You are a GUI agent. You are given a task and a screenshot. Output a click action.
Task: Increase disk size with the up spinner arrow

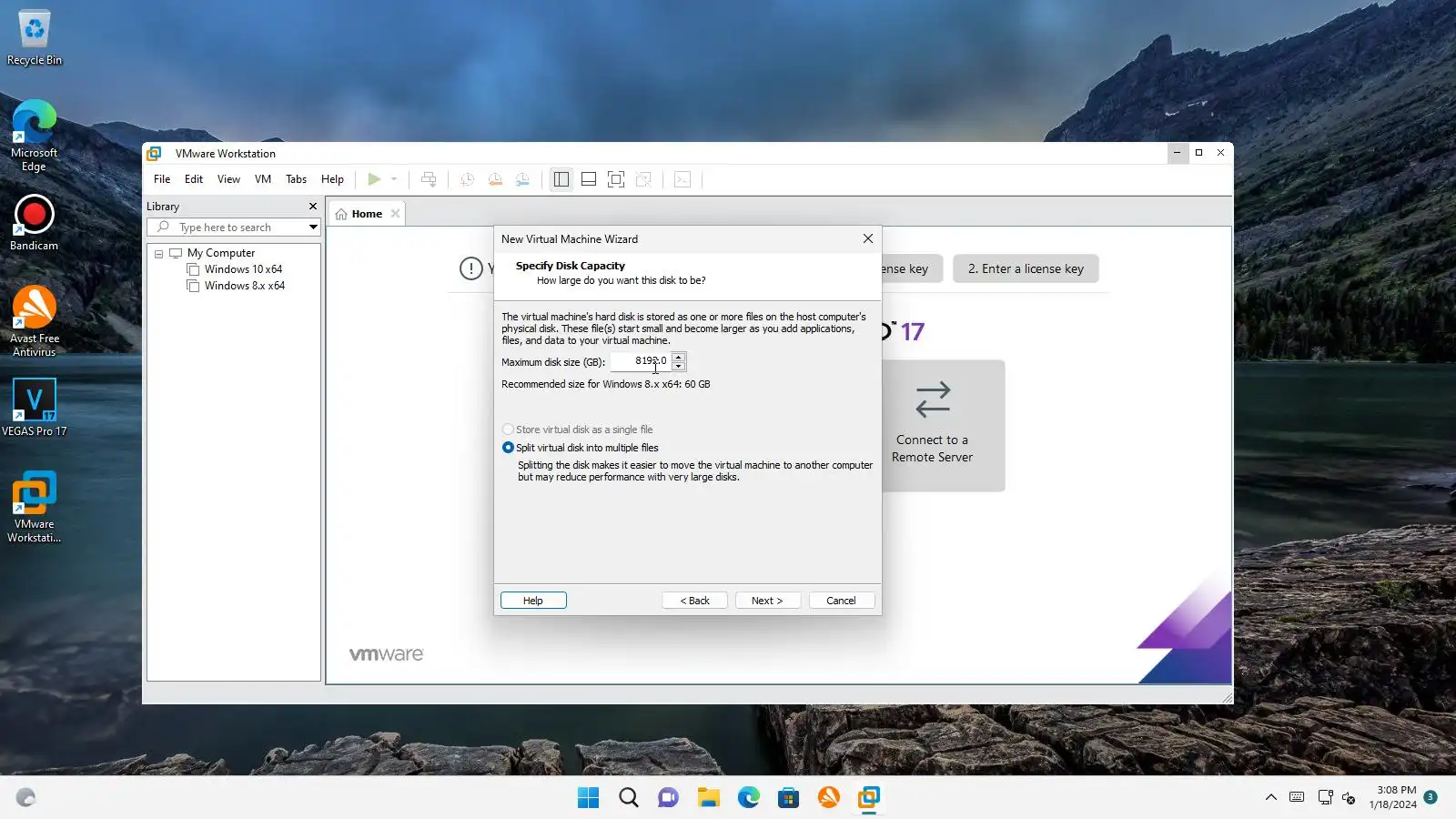(678, 357)
